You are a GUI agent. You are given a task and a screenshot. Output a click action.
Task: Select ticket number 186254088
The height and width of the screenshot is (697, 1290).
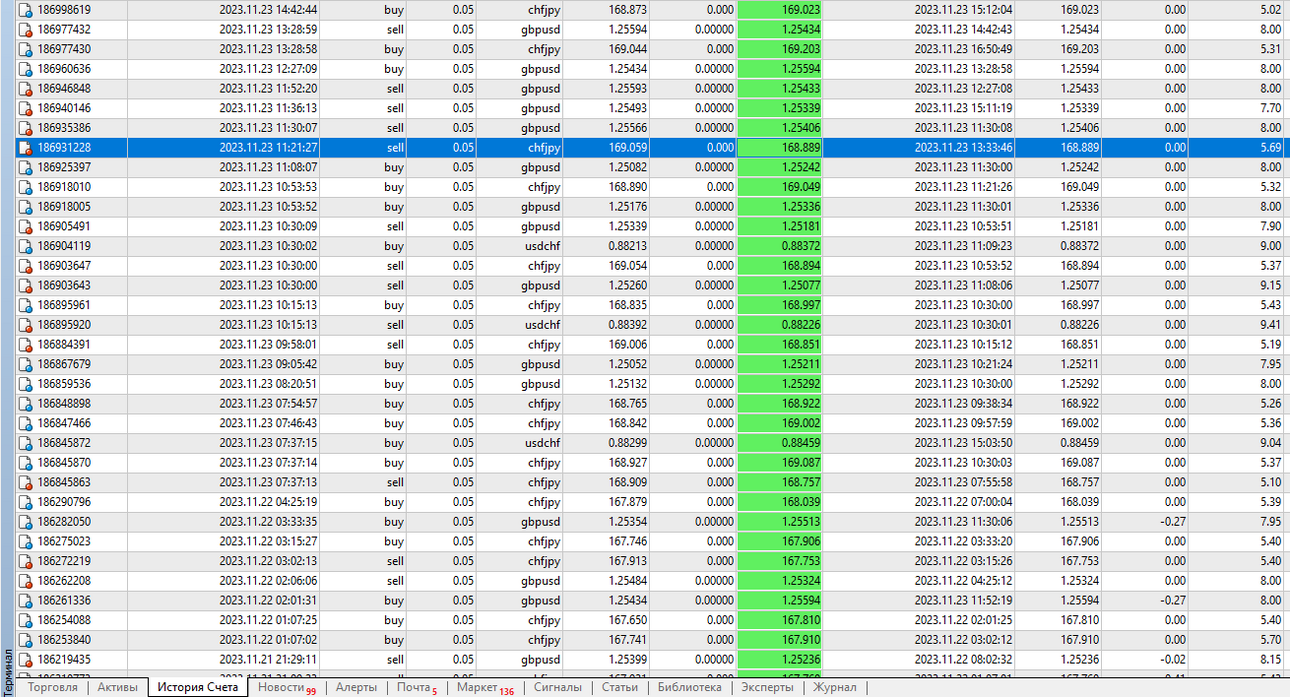tap(64, 620)
